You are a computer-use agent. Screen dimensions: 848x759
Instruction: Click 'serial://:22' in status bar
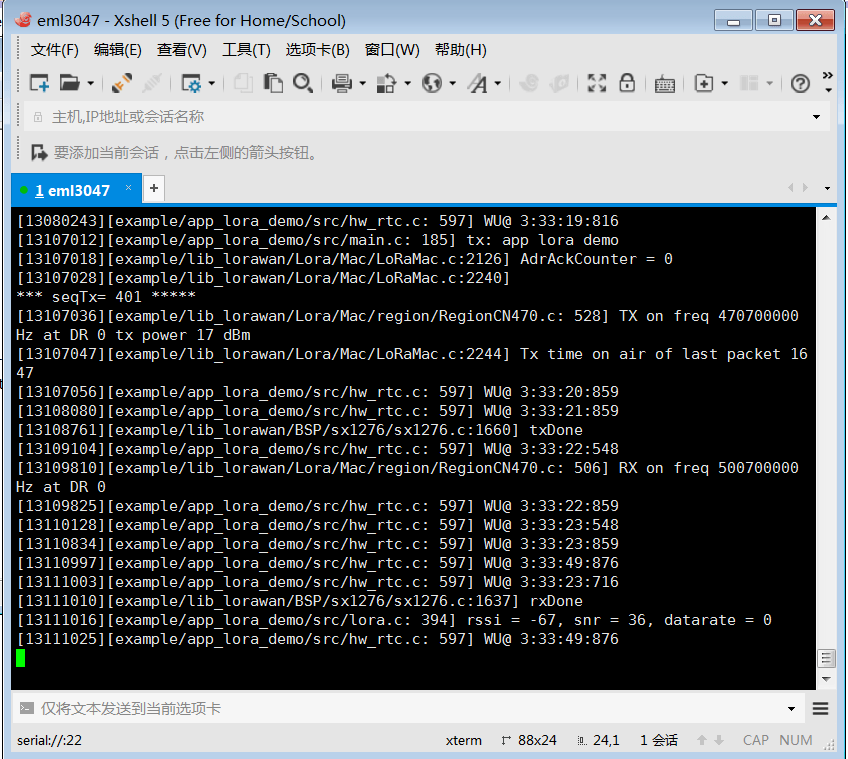(x=49, y=740)
